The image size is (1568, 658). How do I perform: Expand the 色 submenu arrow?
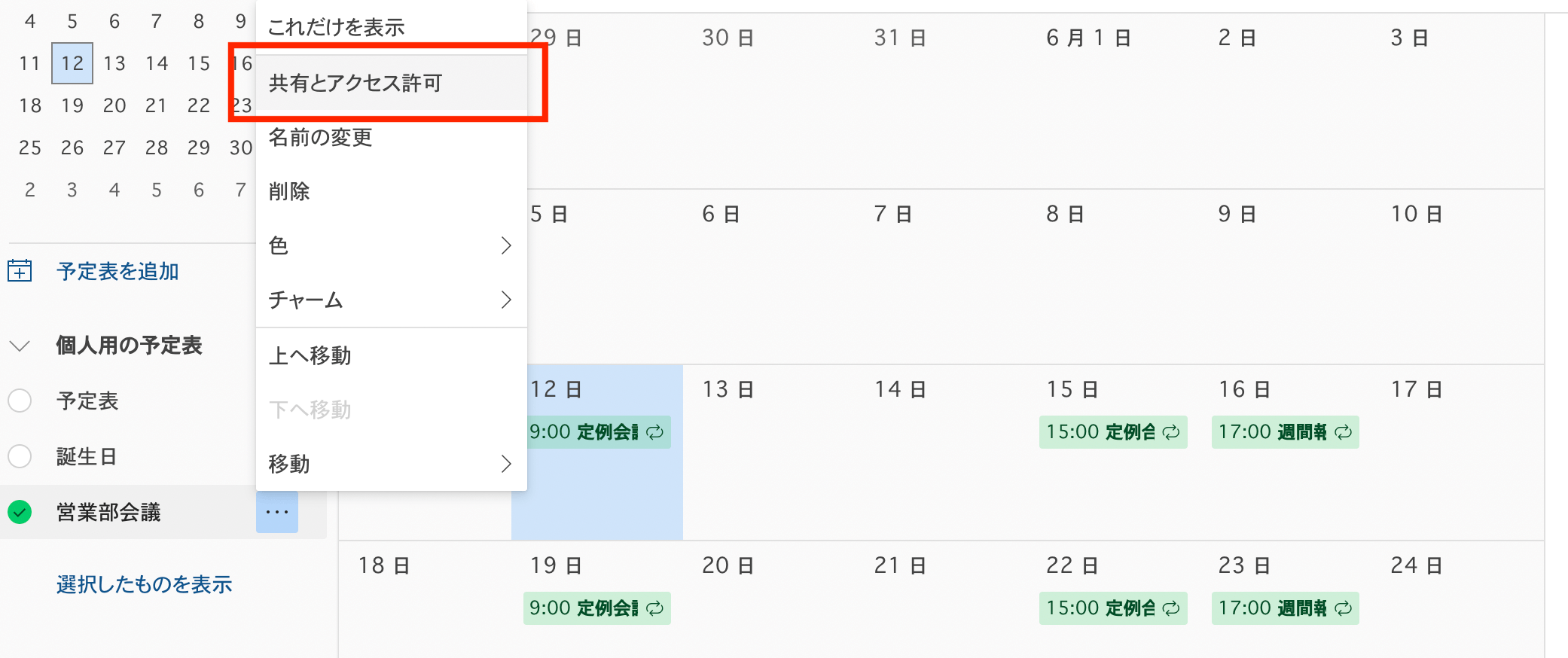pos(506,245)
